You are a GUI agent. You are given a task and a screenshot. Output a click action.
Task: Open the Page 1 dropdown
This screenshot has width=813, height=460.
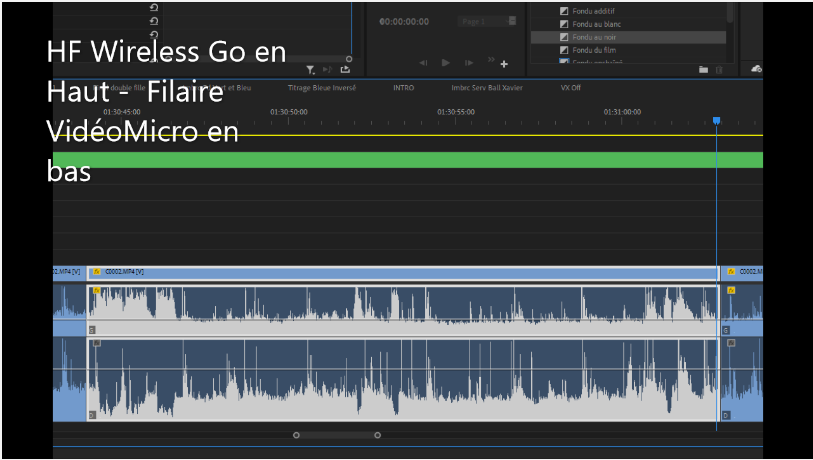tap(487, 21)
